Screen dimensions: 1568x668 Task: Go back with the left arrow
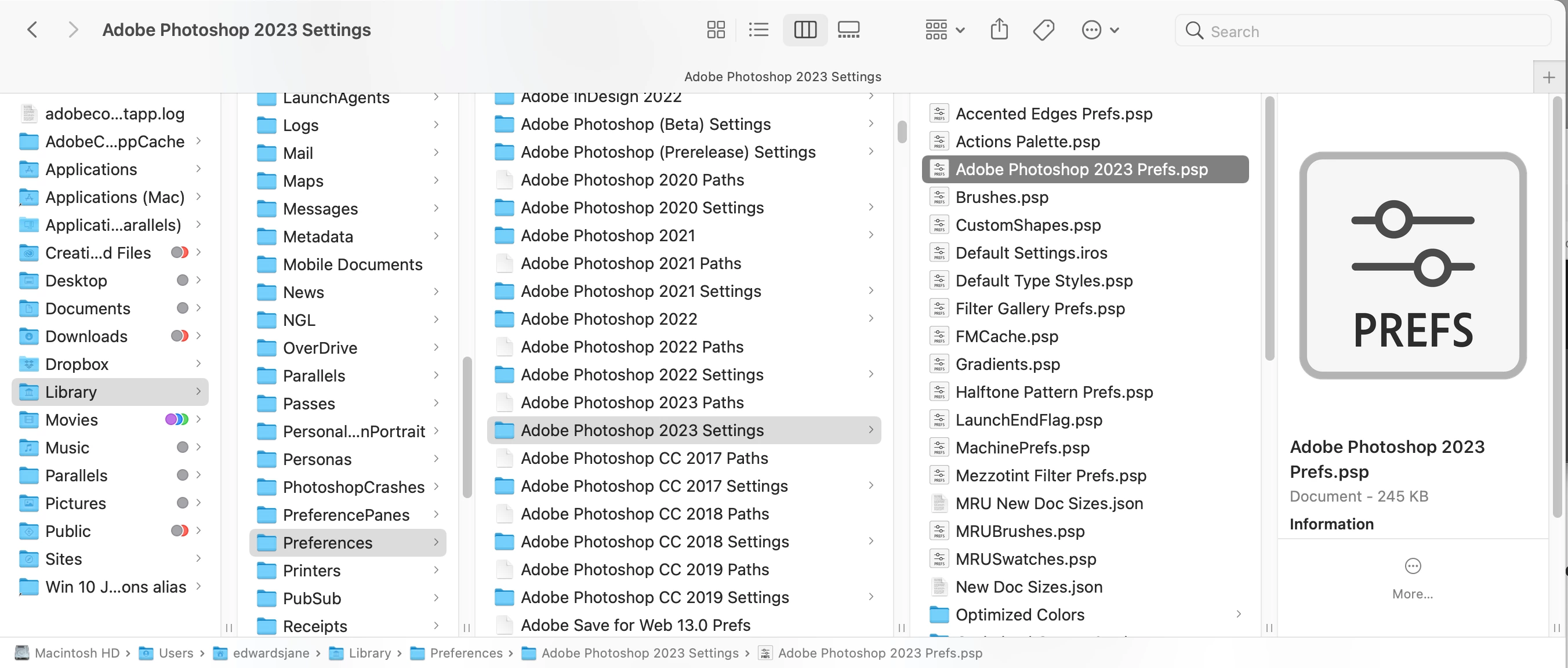click(33, 30)
